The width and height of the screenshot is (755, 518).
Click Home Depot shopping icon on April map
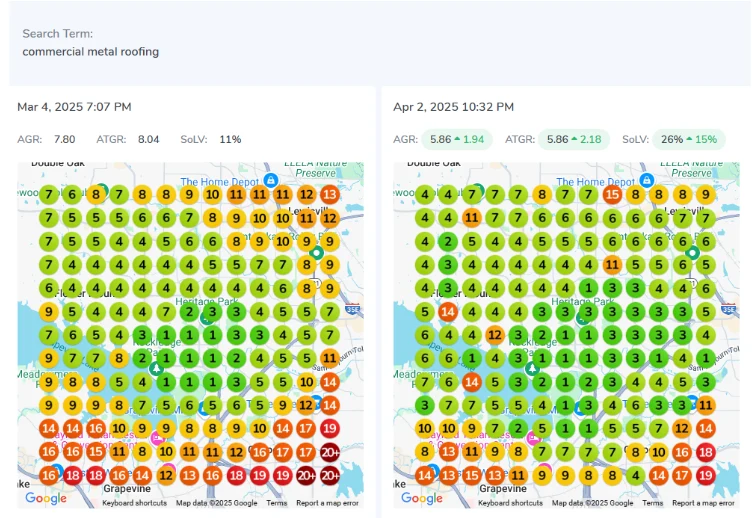tap(646, 180)
